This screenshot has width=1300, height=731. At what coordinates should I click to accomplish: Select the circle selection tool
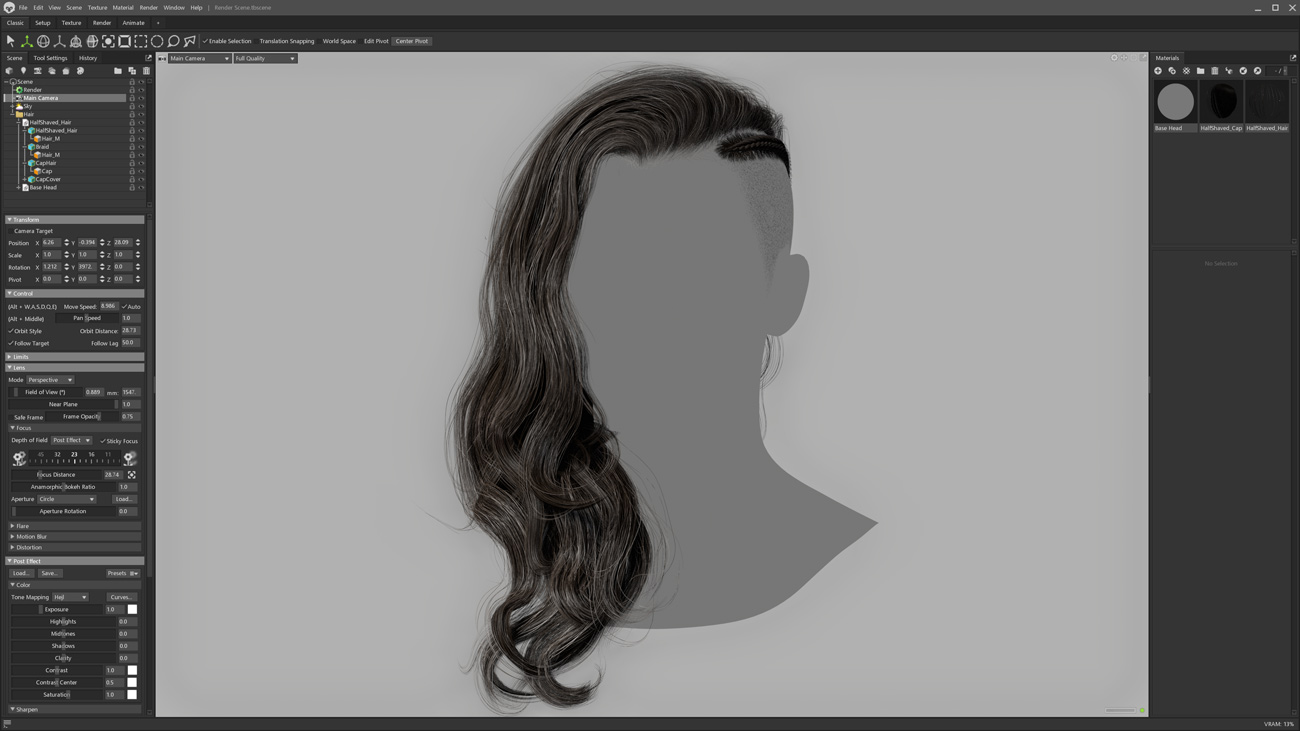point(157,41)
